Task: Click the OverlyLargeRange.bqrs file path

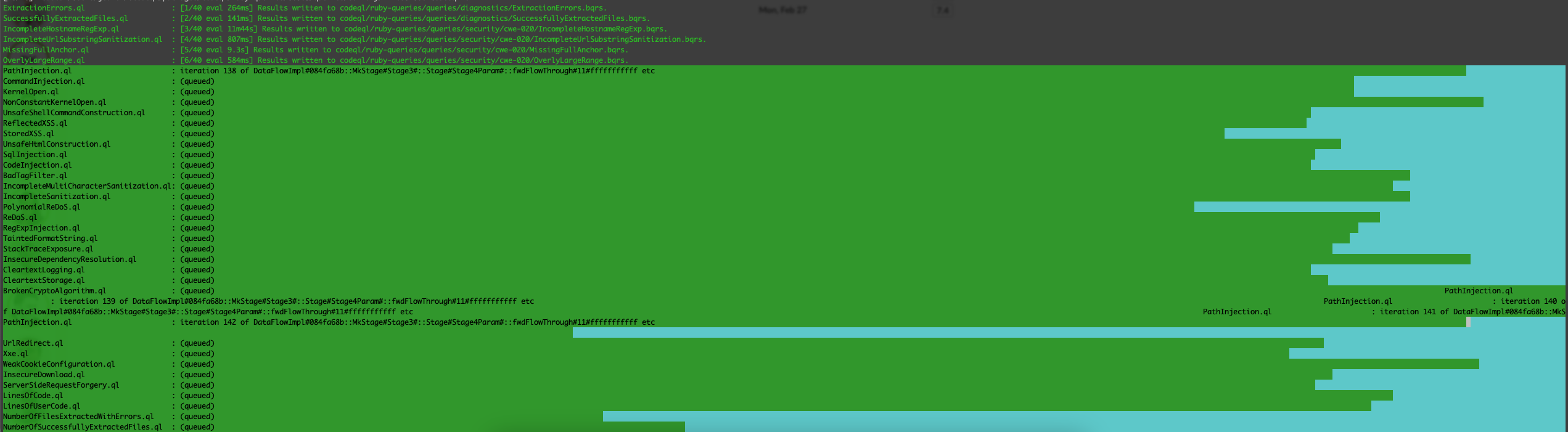Action: (484, 60)
